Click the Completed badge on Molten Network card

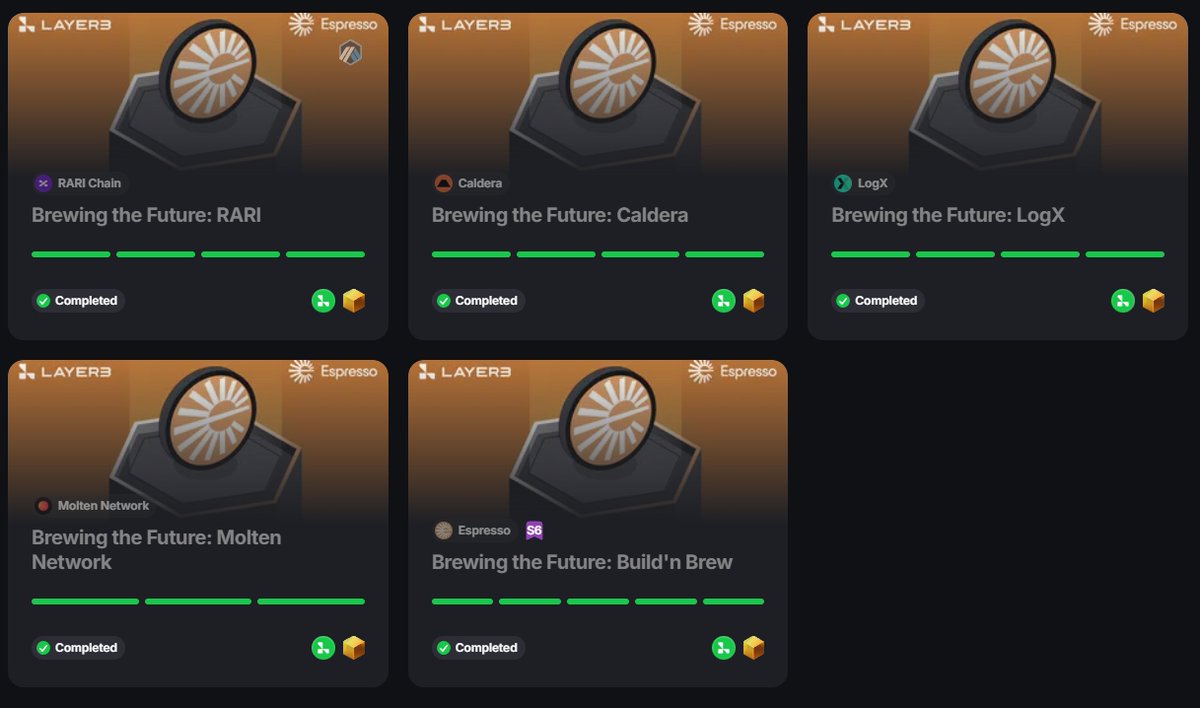[x=78, y=648]
